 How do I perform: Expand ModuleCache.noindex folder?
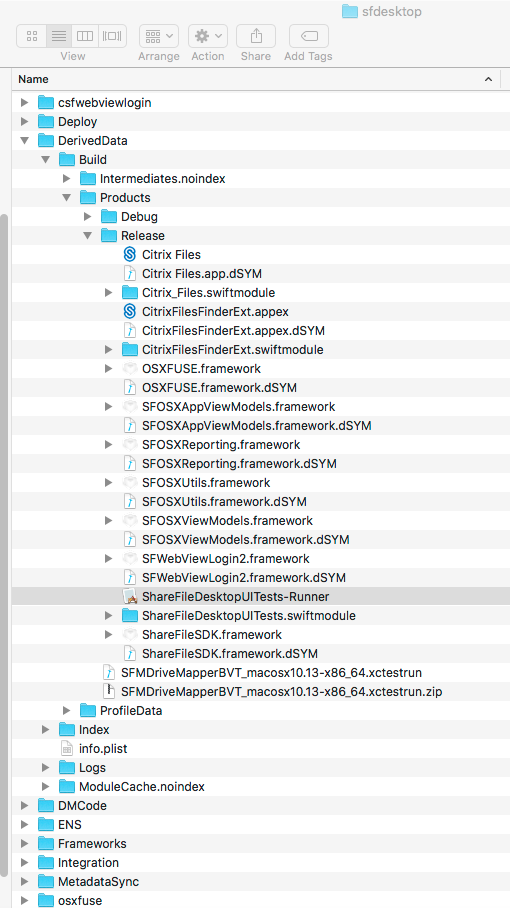click(x=46, y=787)
